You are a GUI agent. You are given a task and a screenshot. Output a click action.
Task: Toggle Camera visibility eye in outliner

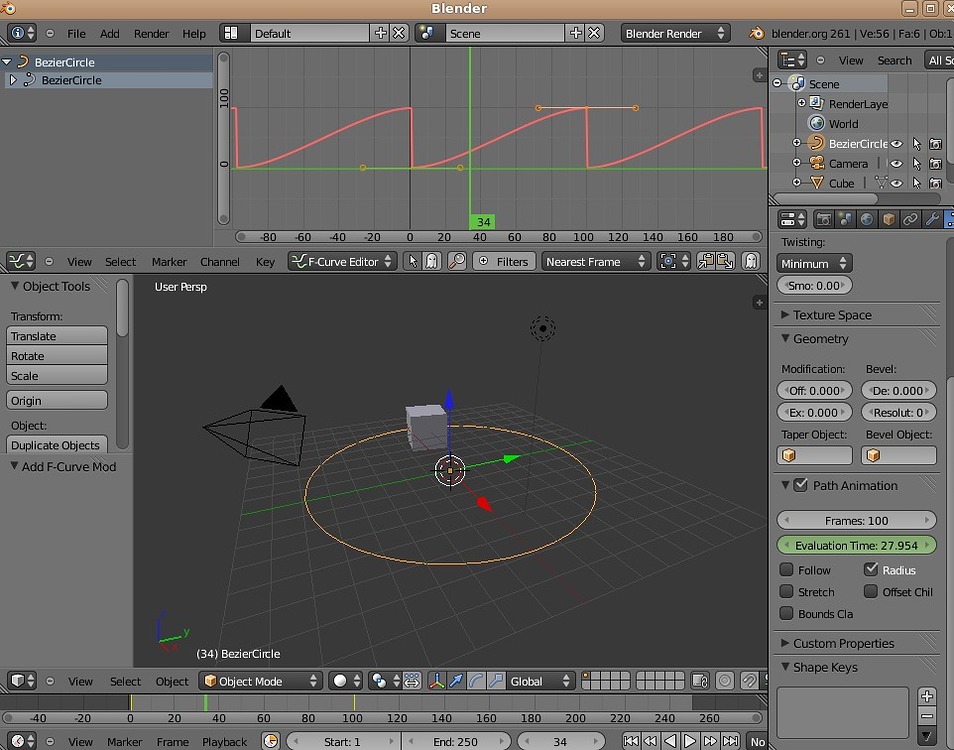(x=897, y=164)
